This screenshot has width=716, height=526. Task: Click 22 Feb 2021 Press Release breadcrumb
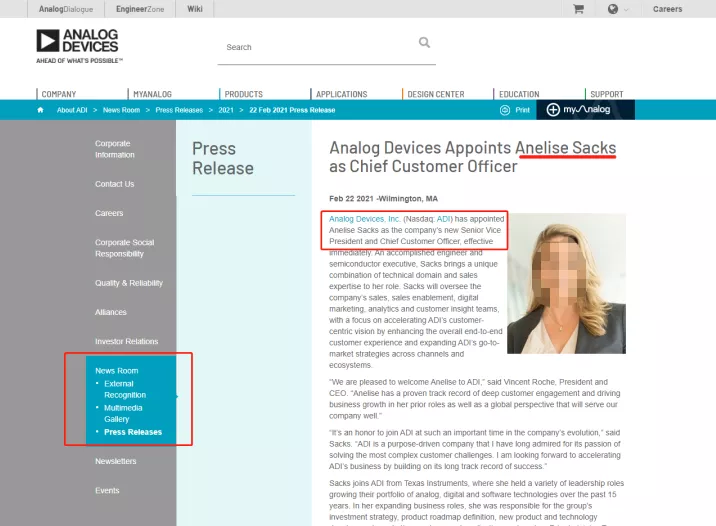[x=292, y=110]
